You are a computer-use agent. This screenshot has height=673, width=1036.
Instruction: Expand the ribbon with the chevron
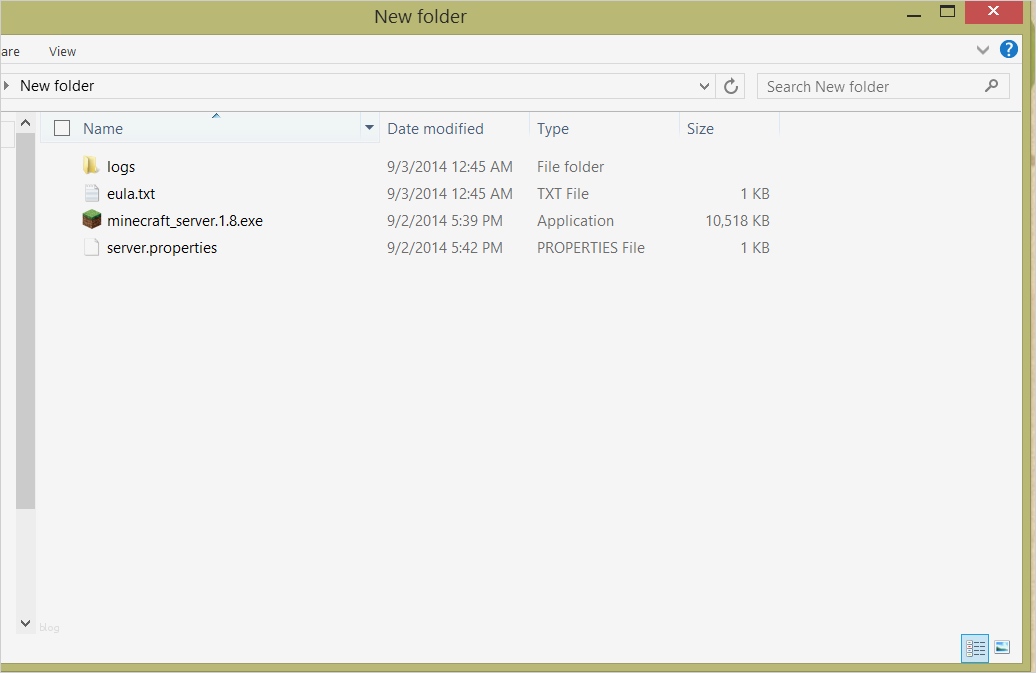(x=982, y=50)
